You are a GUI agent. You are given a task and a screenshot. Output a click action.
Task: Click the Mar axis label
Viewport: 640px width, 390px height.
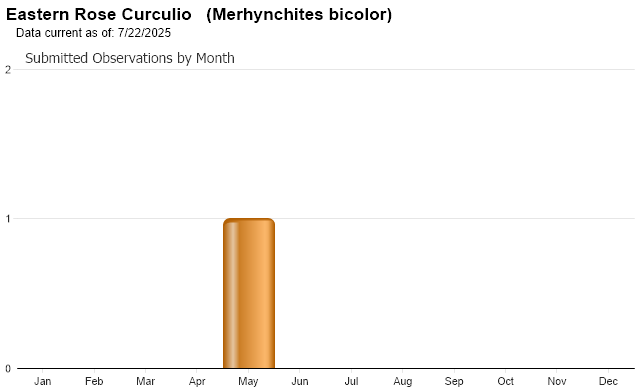(x=145, y=381)
